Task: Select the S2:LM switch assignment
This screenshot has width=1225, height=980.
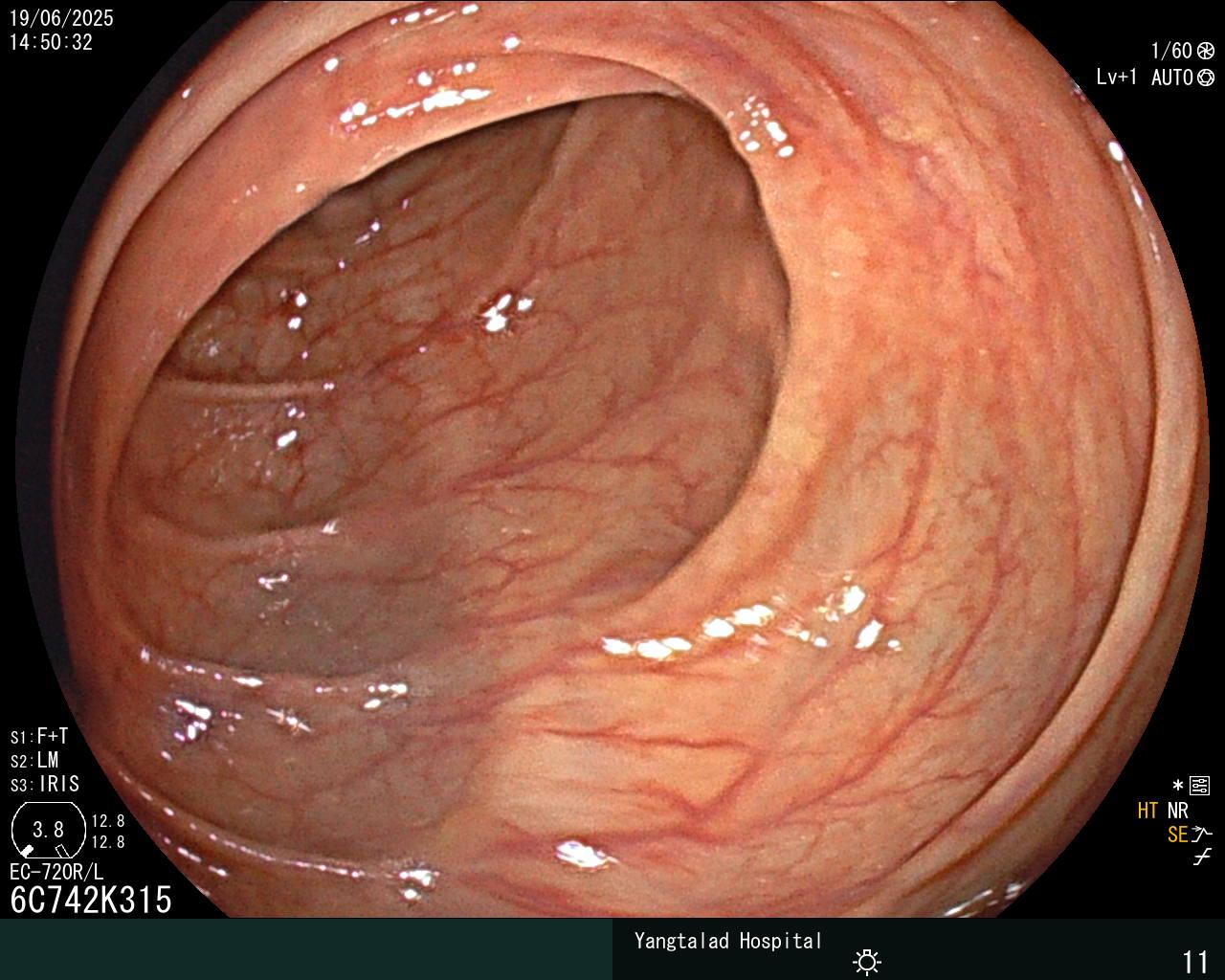Action: (x=34, y=761)
